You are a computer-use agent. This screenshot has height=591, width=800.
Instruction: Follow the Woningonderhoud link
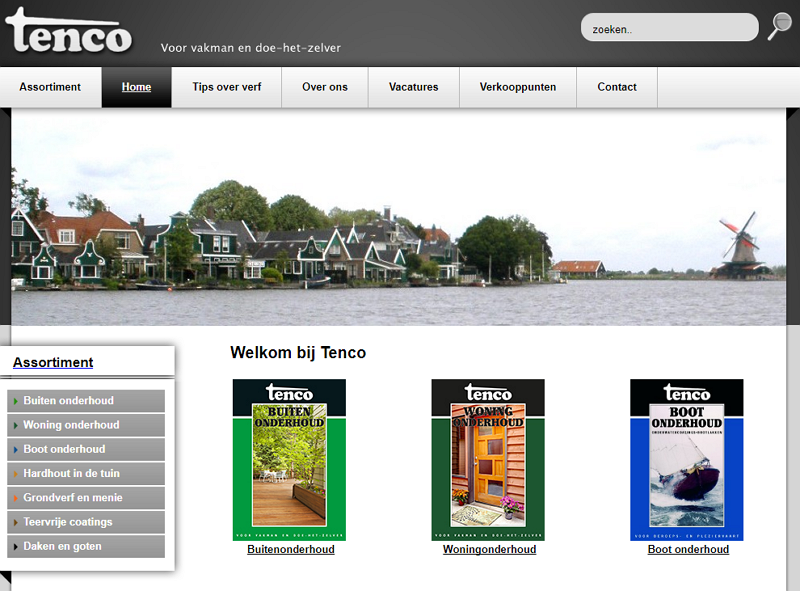[x=489, y=550]
